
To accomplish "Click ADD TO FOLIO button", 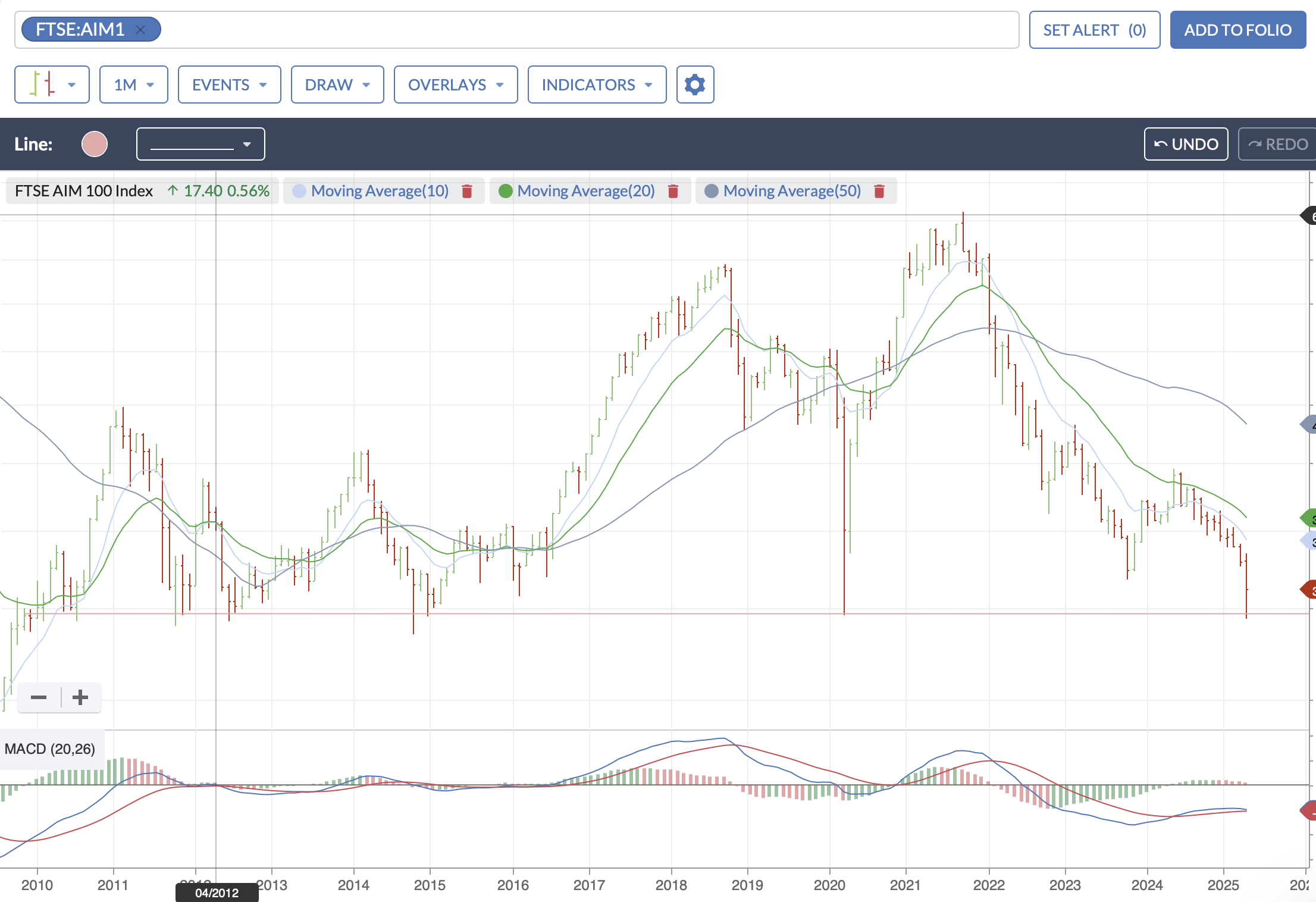I will click(x=1238, y=30).
